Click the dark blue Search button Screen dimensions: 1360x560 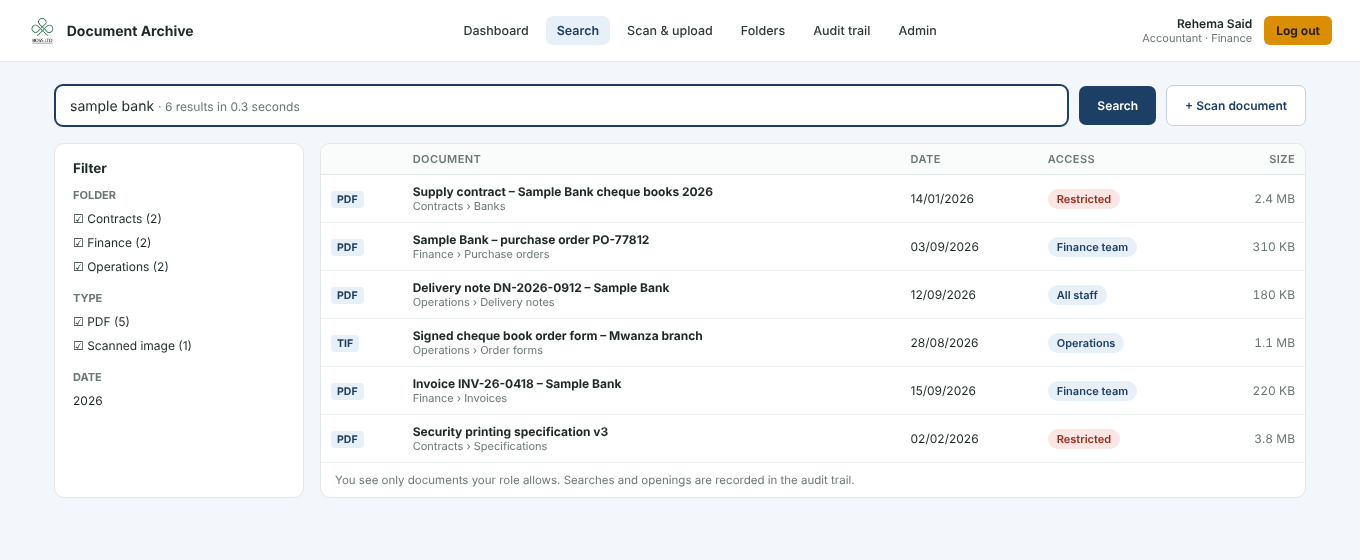(1117, 106)
